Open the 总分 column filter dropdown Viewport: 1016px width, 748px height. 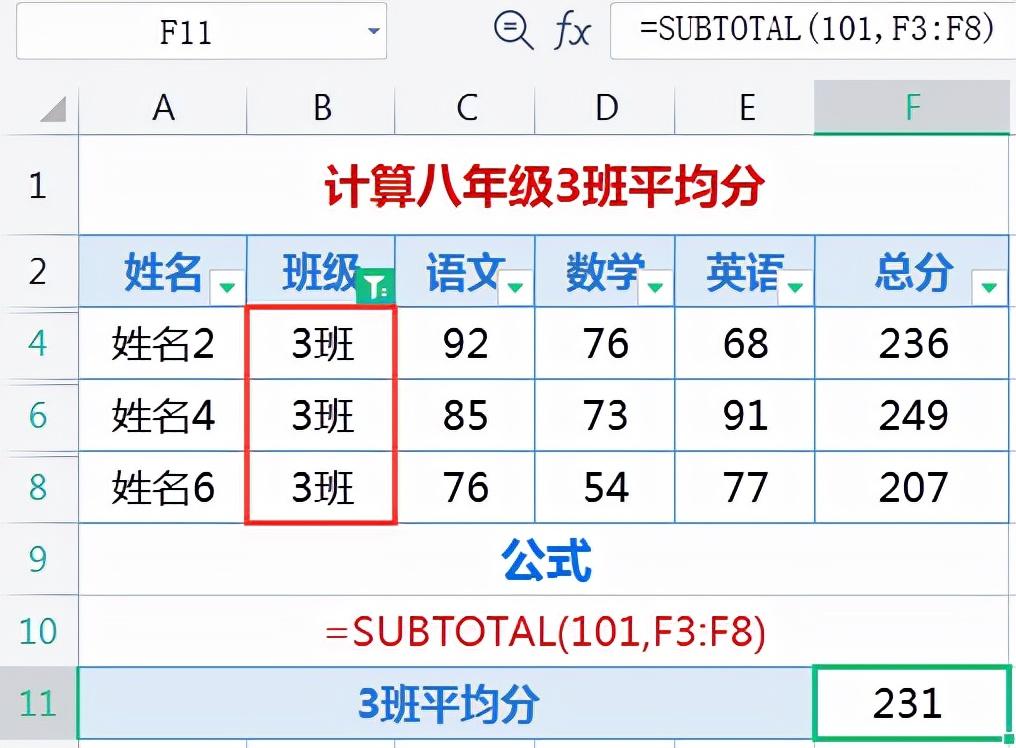click(989, 286)
